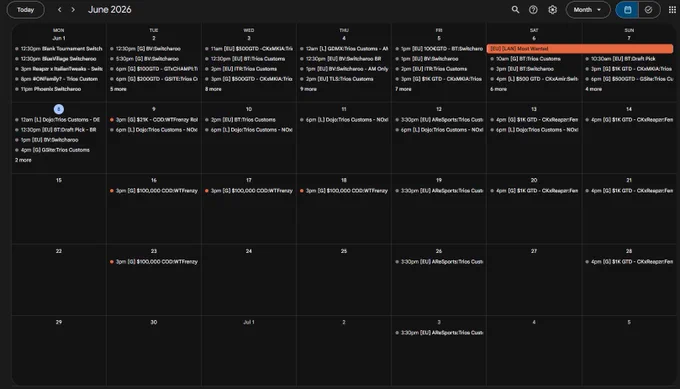Open Blank Tournament Switch event on Jun 1

[59, 49]
